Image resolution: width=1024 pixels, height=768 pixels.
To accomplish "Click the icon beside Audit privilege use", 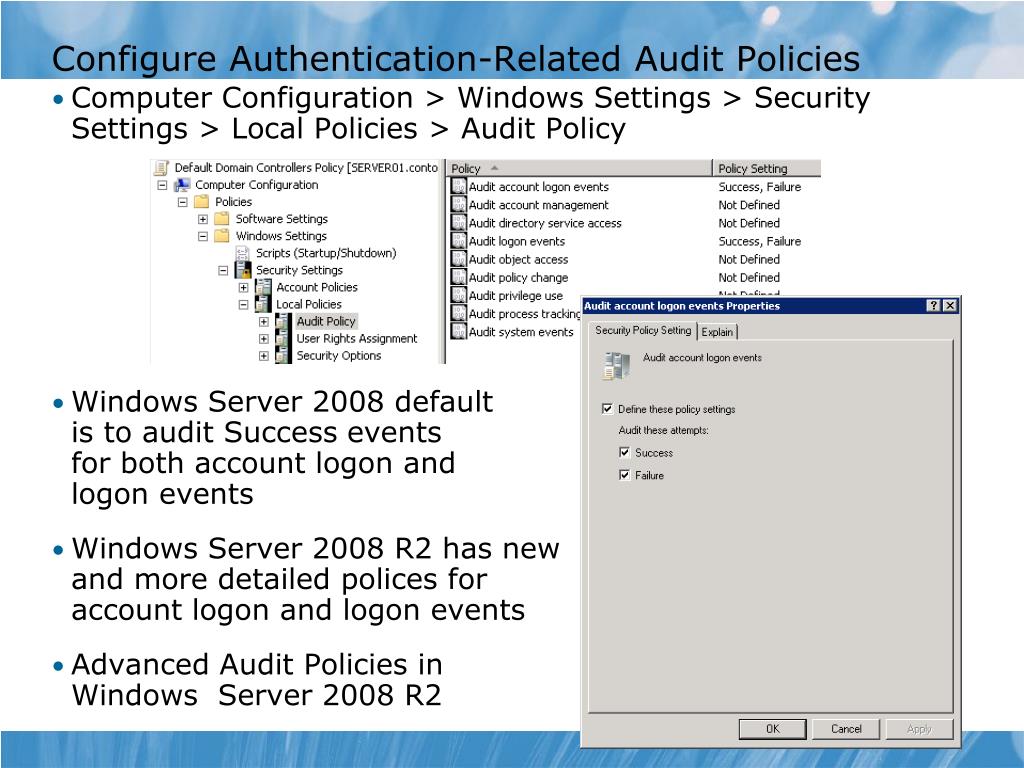I will coord(459,295).
